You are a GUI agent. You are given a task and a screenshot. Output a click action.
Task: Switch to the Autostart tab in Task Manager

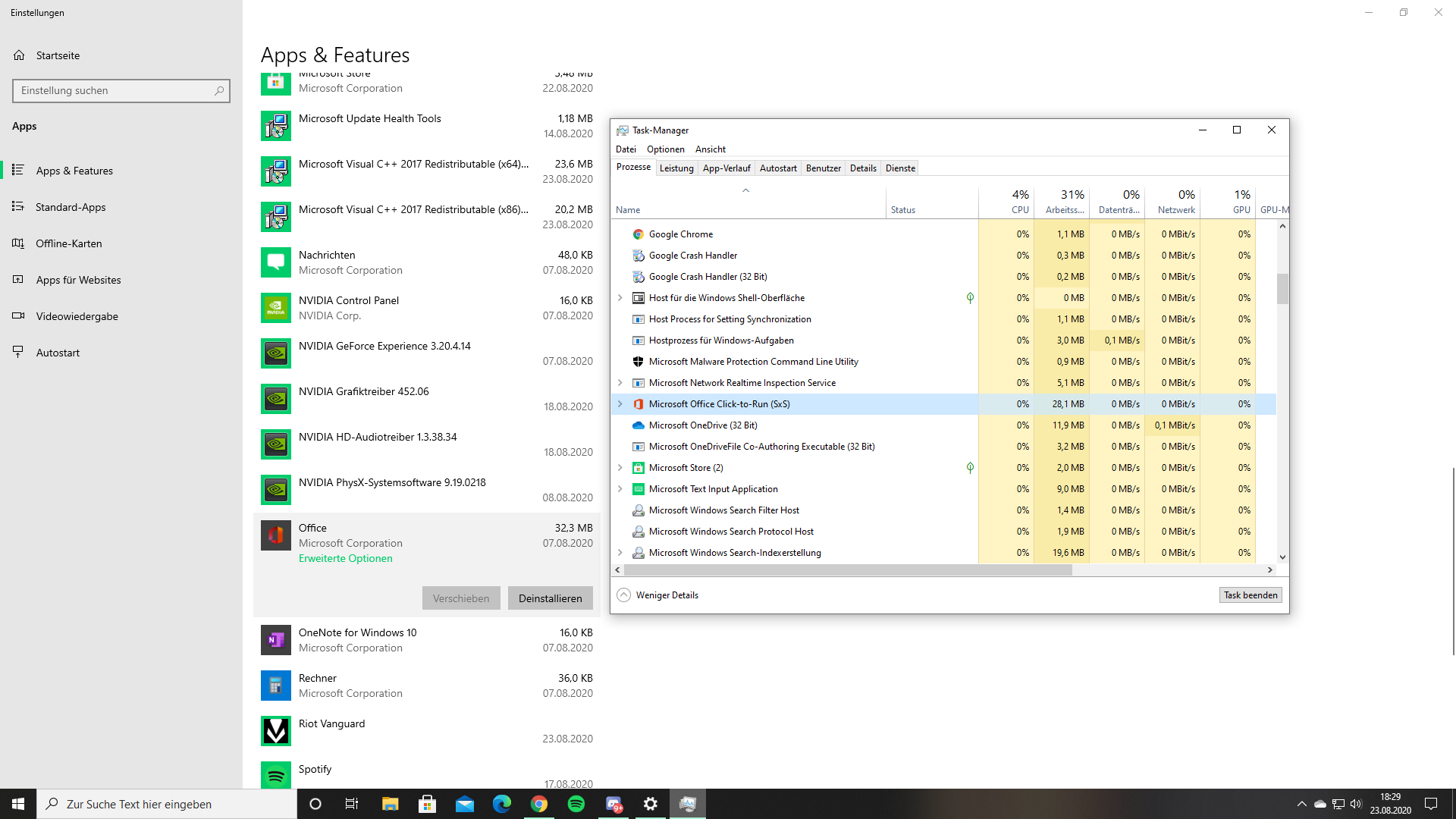(x=778, y=168)
